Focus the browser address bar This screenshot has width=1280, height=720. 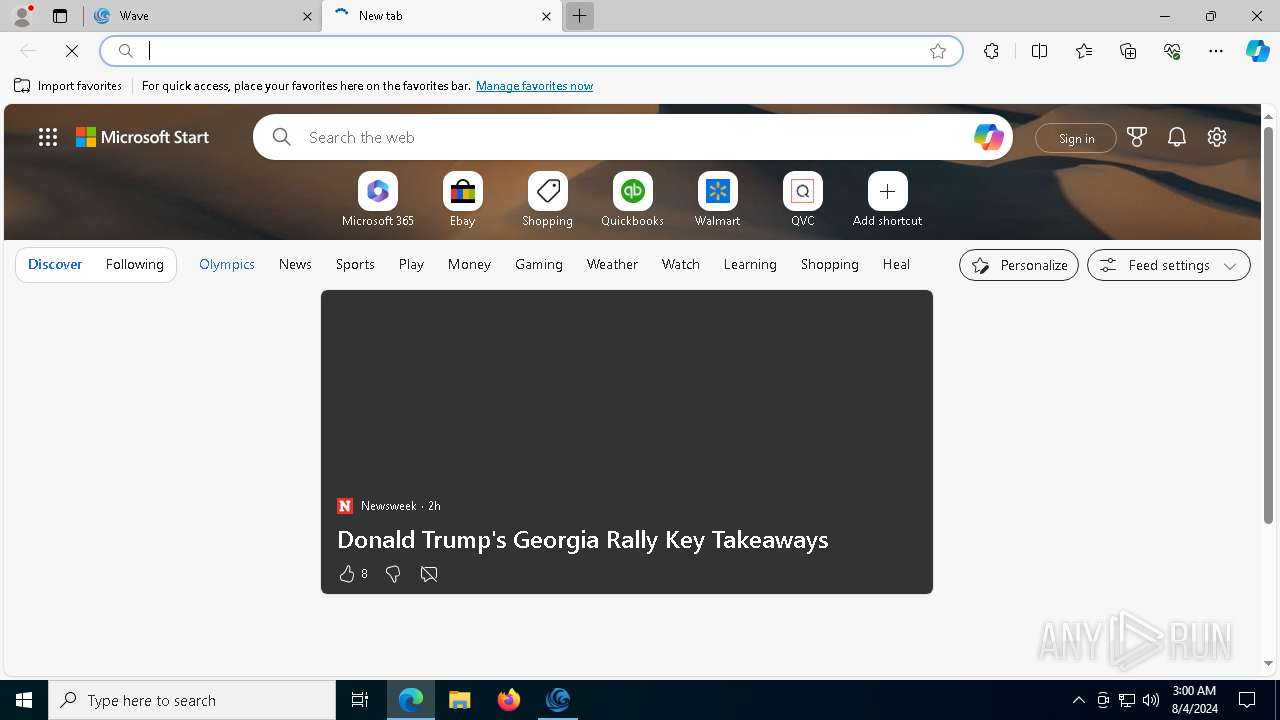pos(530,51)
